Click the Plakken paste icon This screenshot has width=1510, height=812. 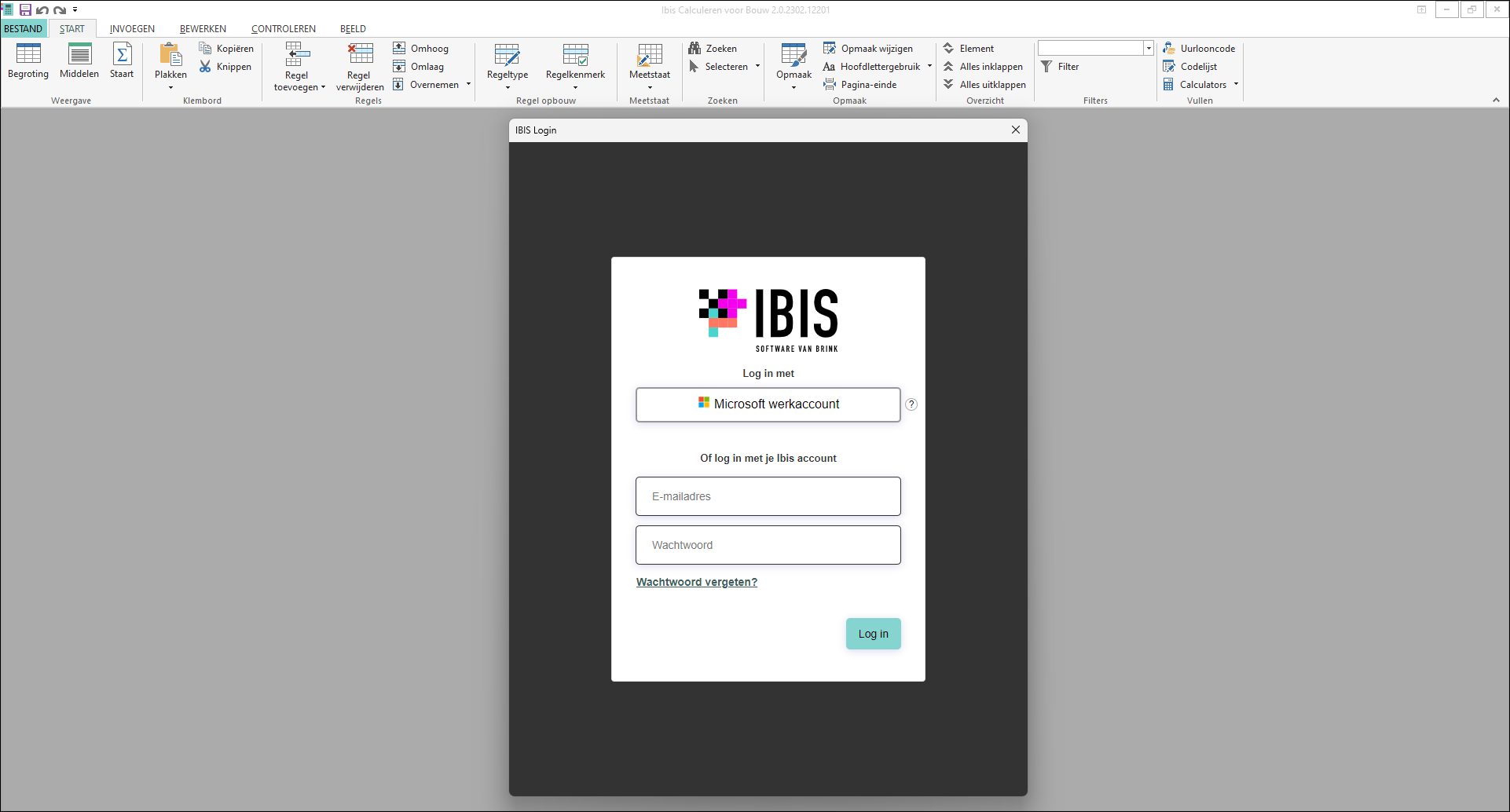pos(170,55)
